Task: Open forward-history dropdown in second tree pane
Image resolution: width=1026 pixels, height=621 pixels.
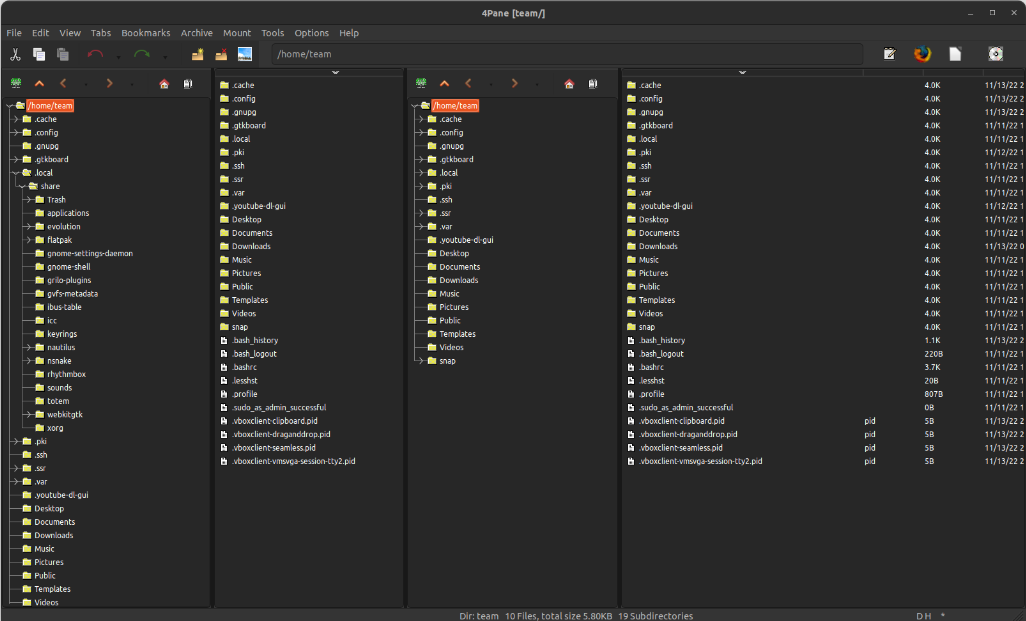Action: (x=537, y=84)
